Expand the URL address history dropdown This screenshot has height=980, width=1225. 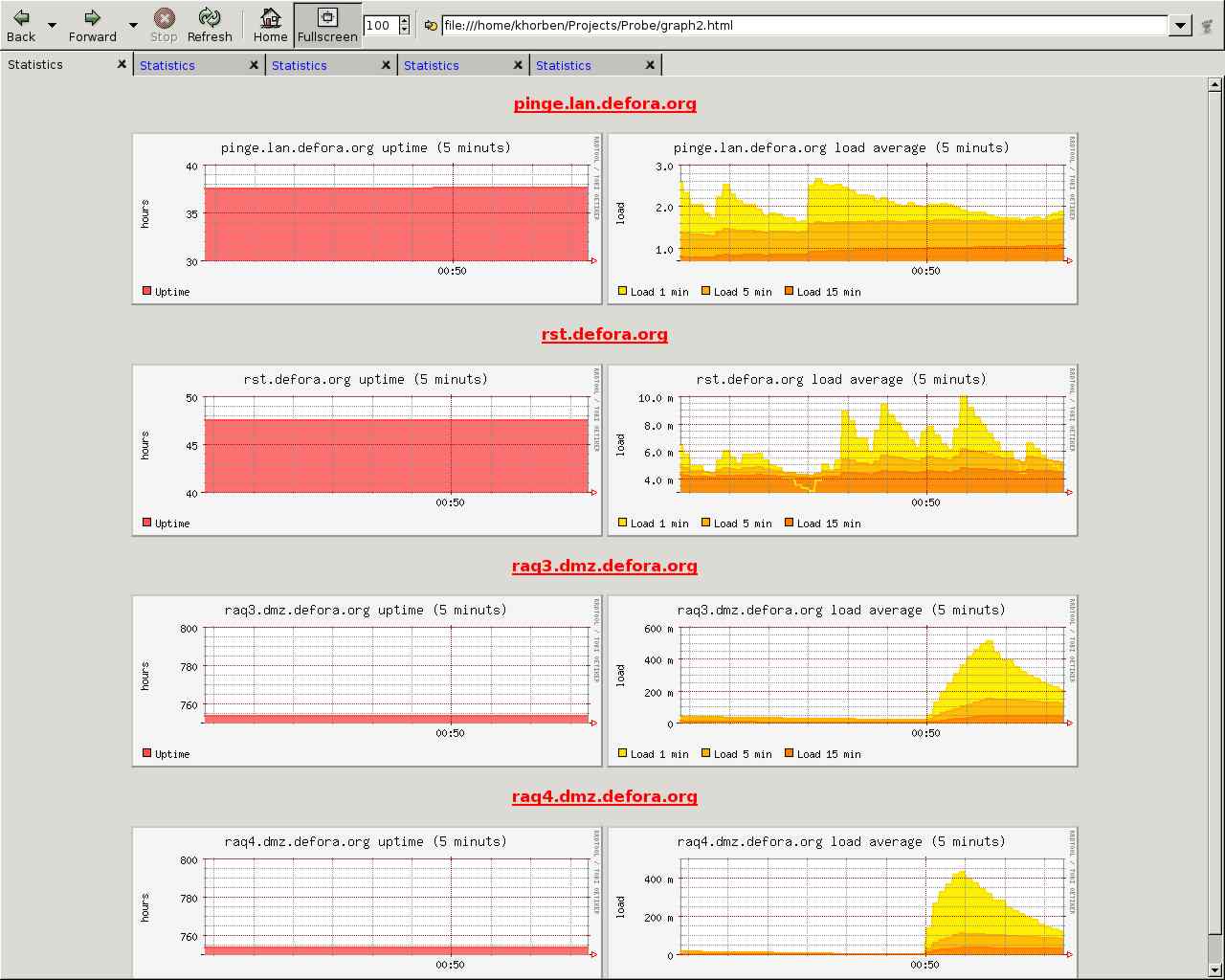(x=1181, y=26)
